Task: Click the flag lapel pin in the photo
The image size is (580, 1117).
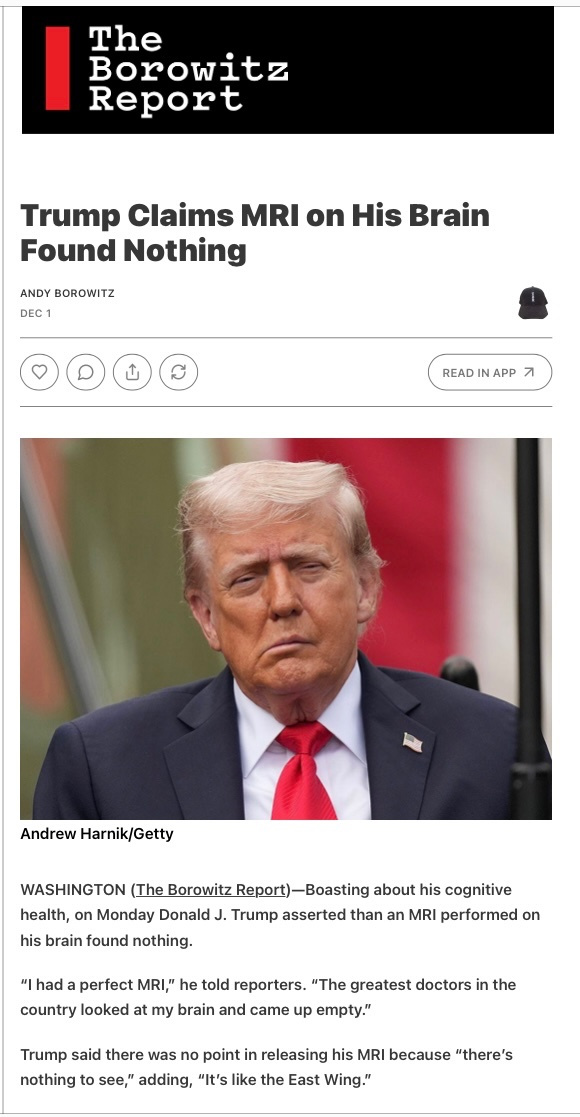Action: coord(413,742)
